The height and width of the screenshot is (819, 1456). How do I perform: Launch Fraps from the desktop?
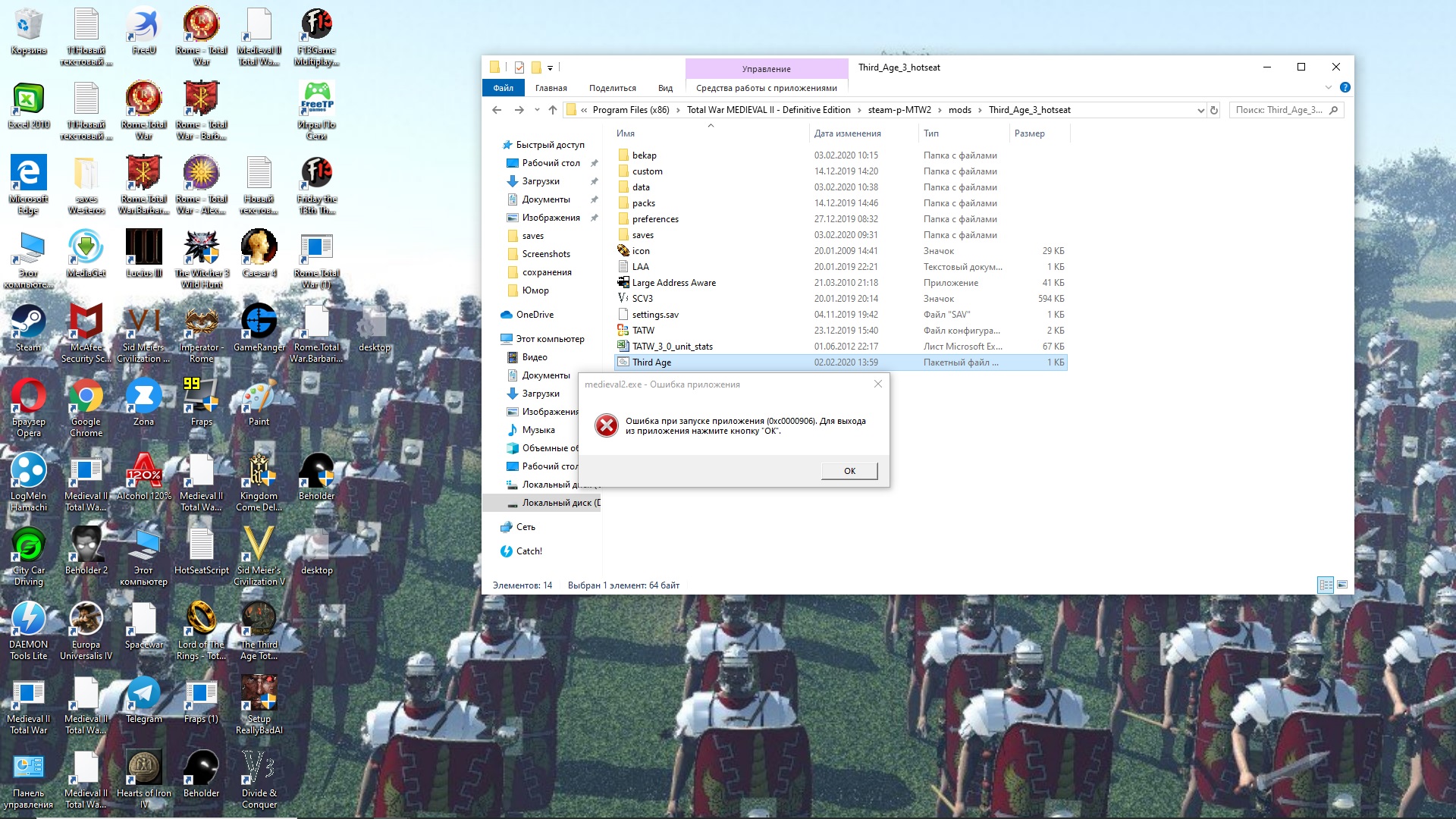click(x=201, y=402)
